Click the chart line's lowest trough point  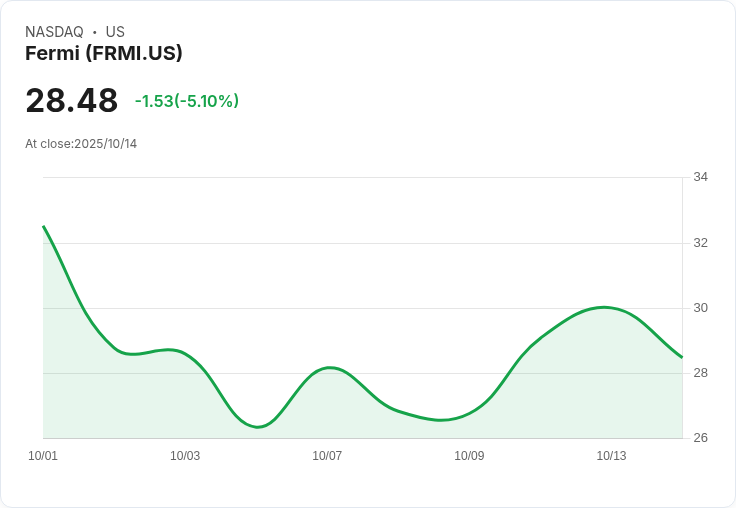click(x=259, y=427)
